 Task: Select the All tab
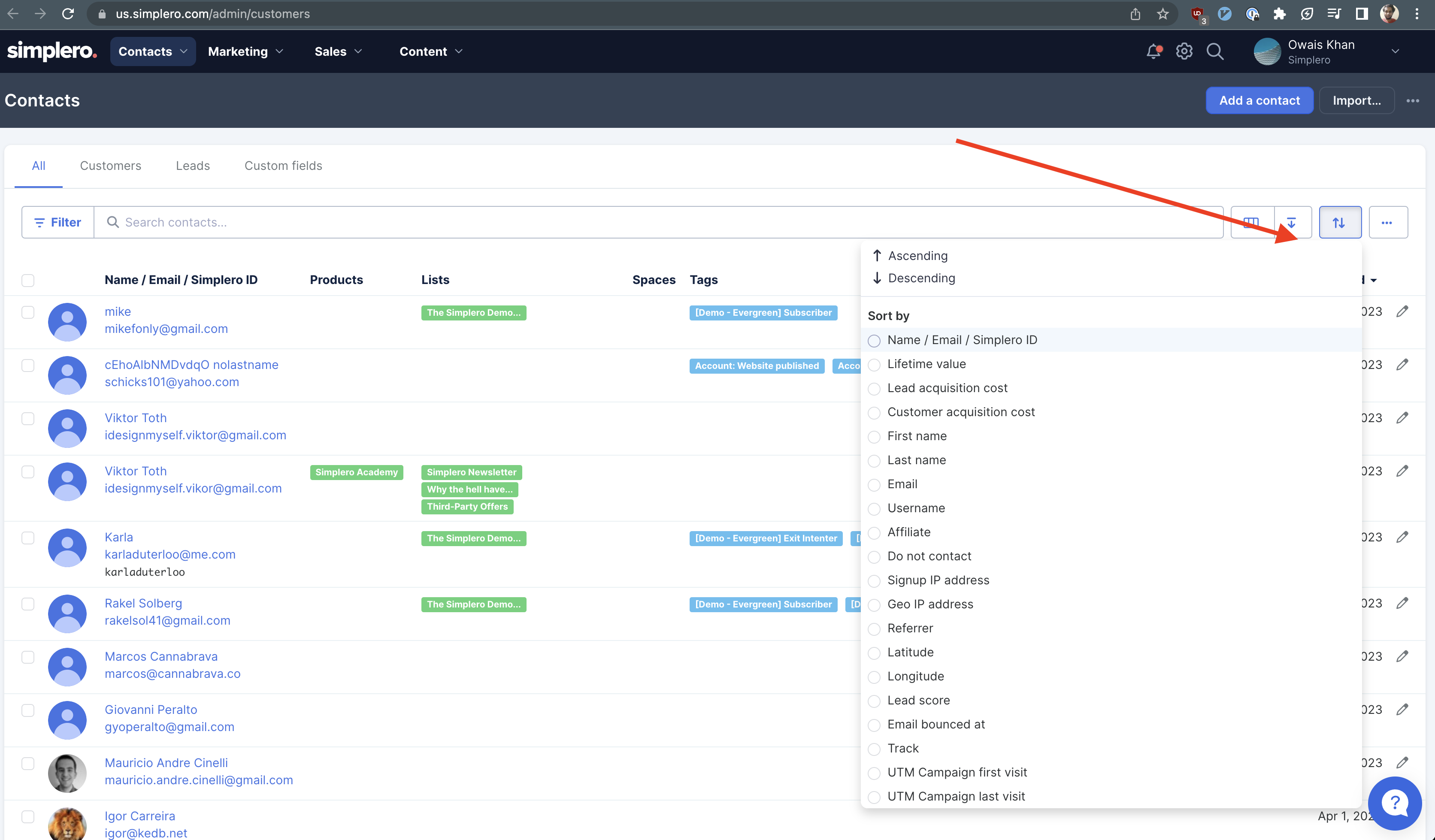(39, 166)
